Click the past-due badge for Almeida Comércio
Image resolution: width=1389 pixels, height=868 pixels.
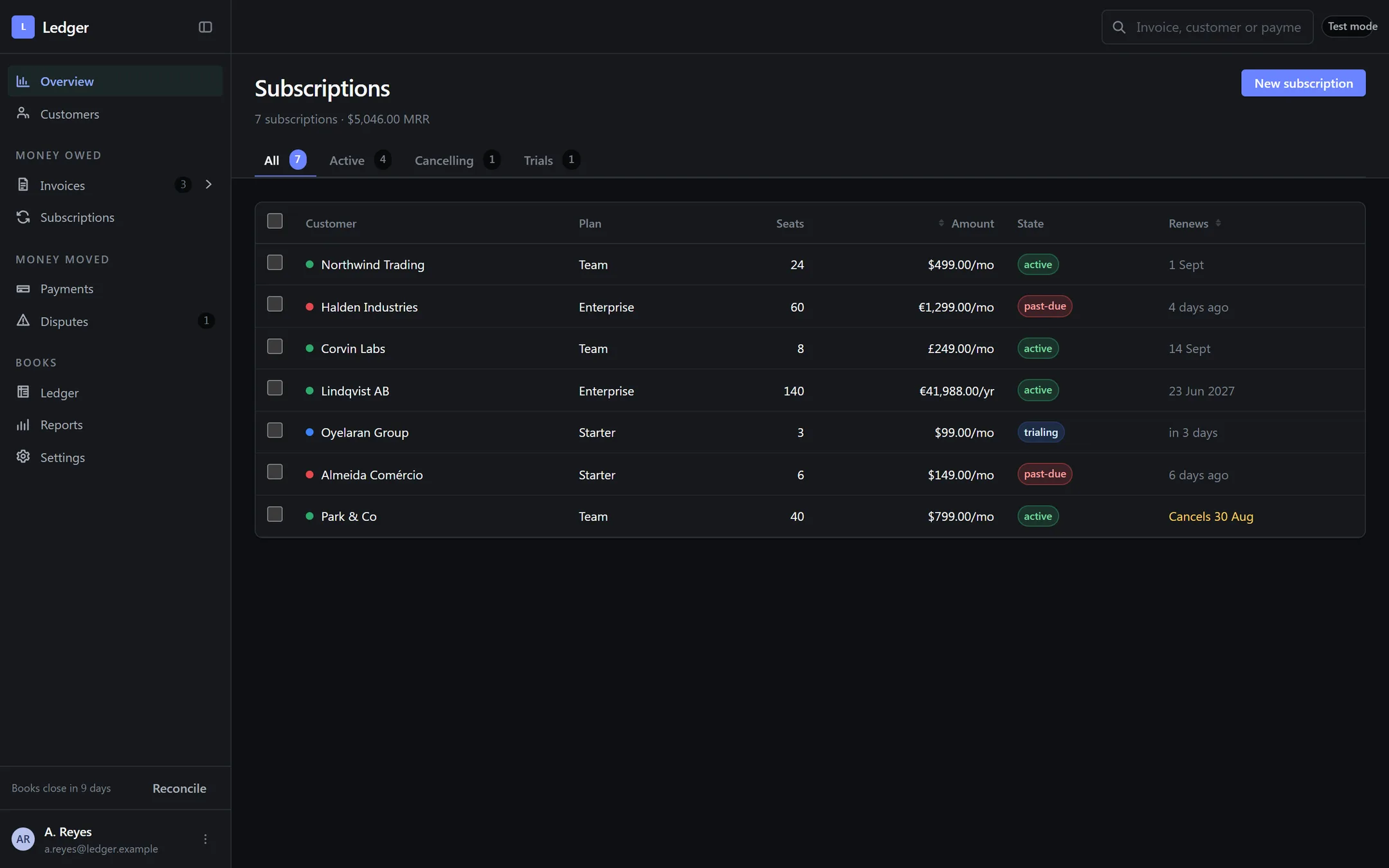1044,474
